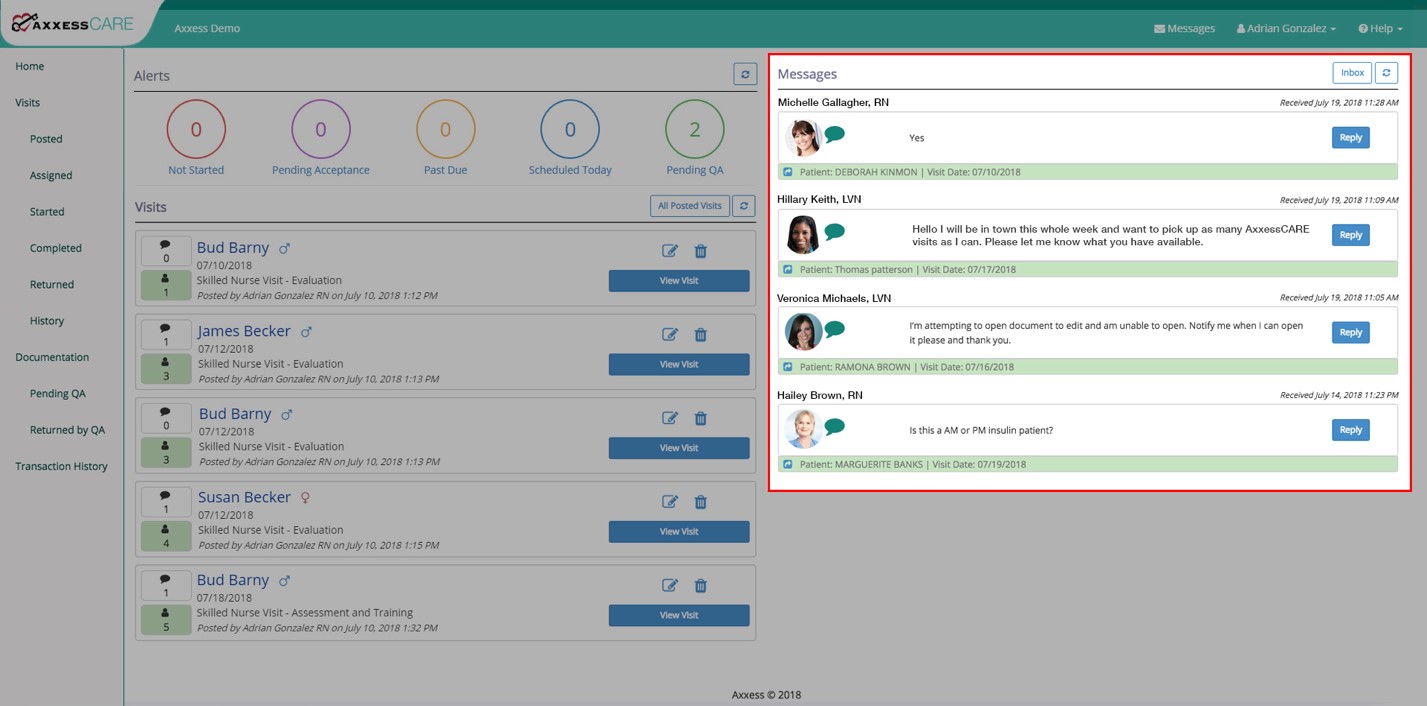This screenshot has width=1427, height=706.
Task: Refresh the Alerts panel
Action: tap(744, 74)
